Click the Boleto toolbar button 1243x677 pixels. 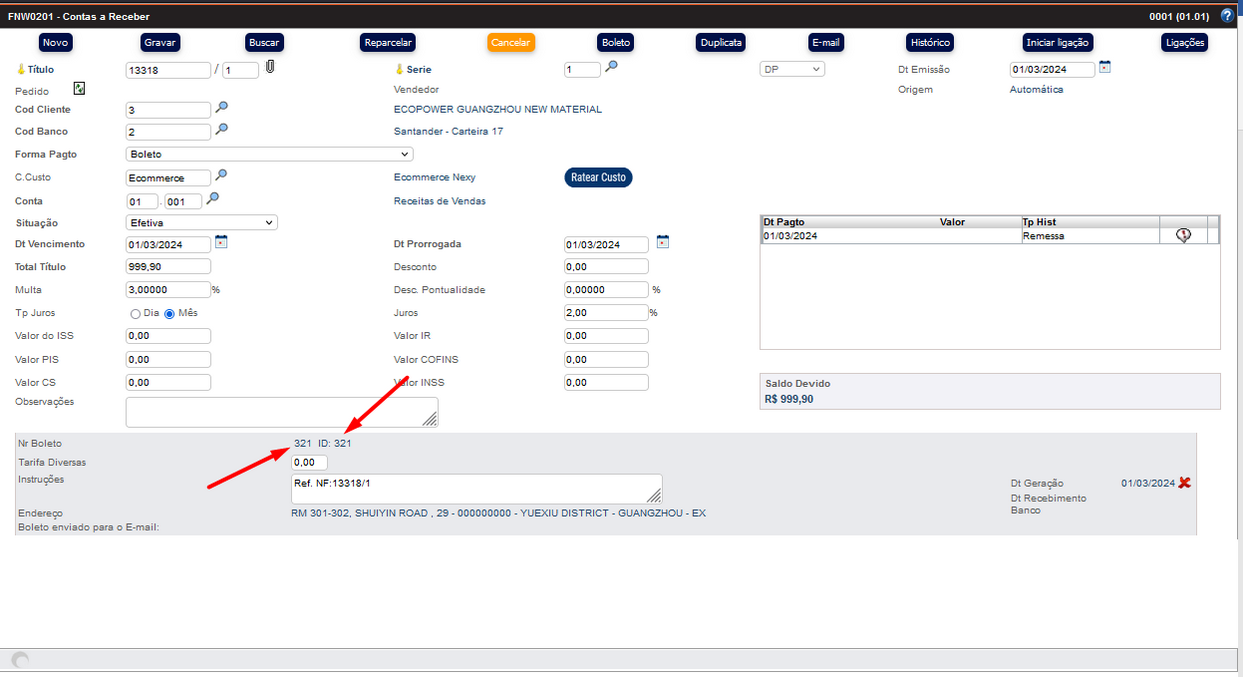(615, 43)
